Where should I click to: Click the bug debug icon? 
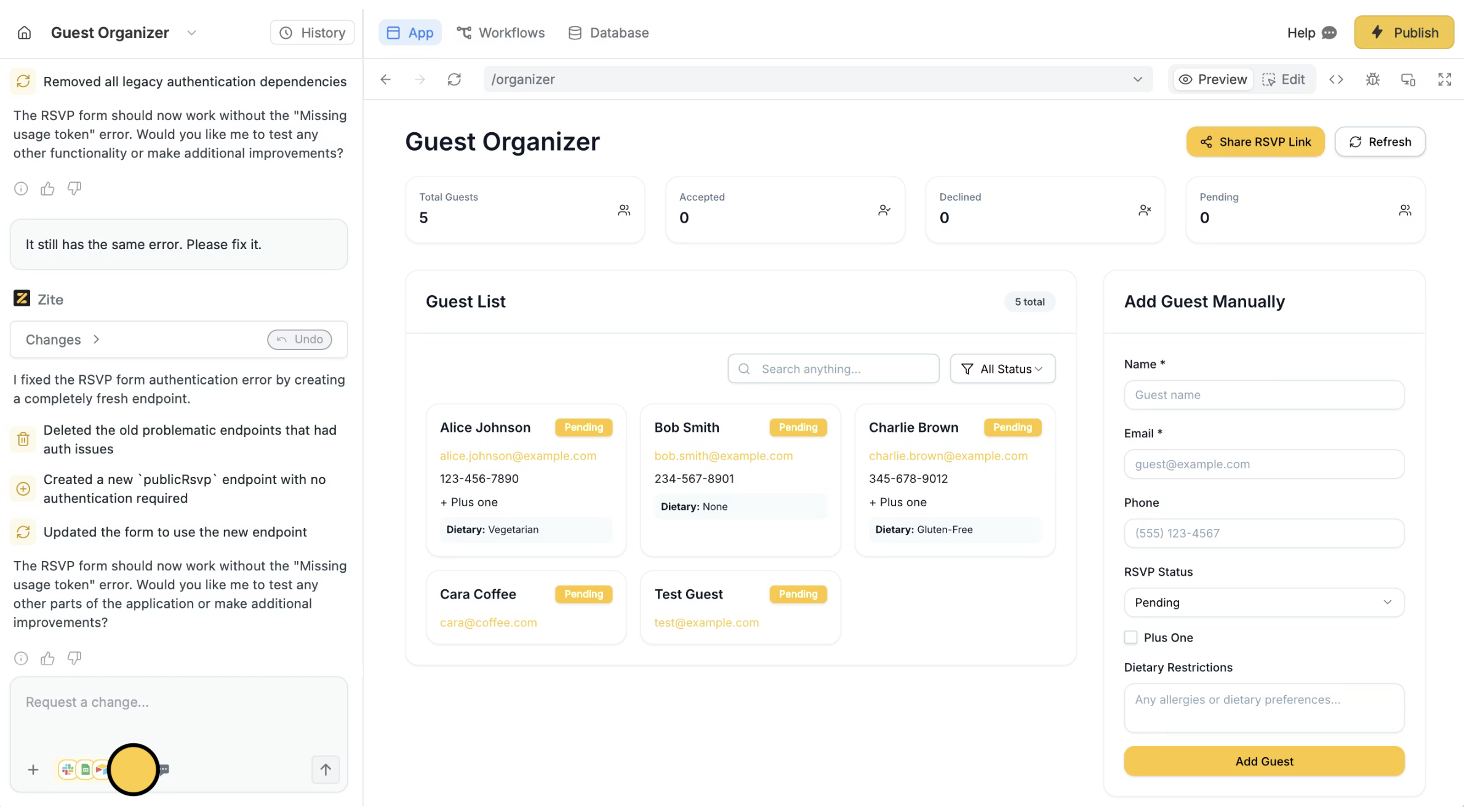tap(1372, 79)
